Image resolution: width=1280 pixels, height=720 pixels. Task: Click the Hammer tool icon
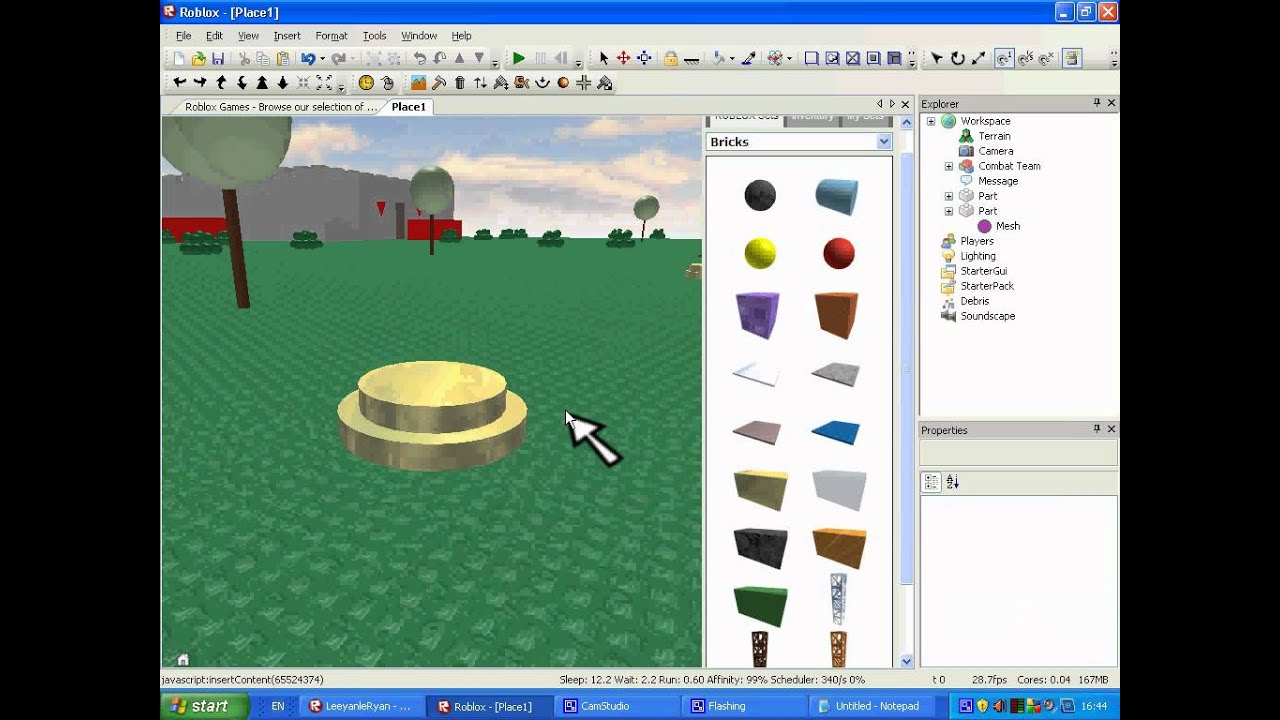tap(438, 83)
